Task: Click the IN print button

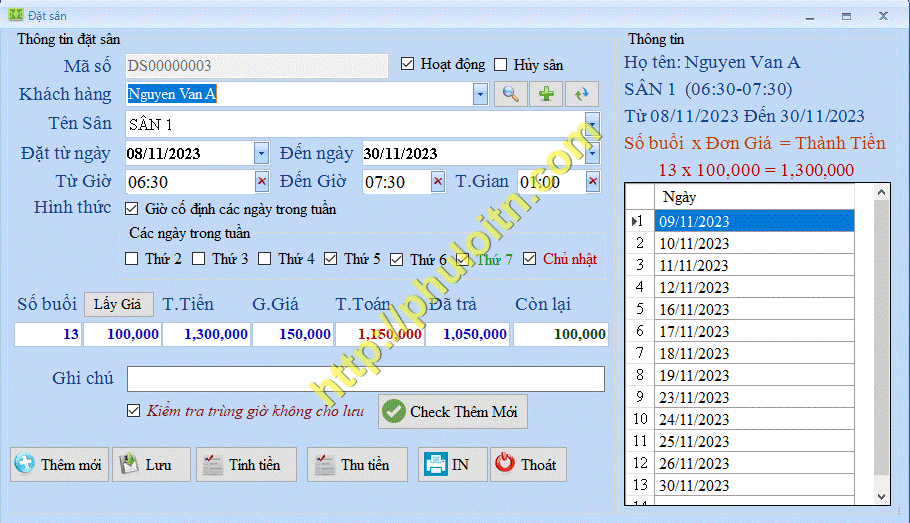Action: pyautogui.click(x=449, y=465)
